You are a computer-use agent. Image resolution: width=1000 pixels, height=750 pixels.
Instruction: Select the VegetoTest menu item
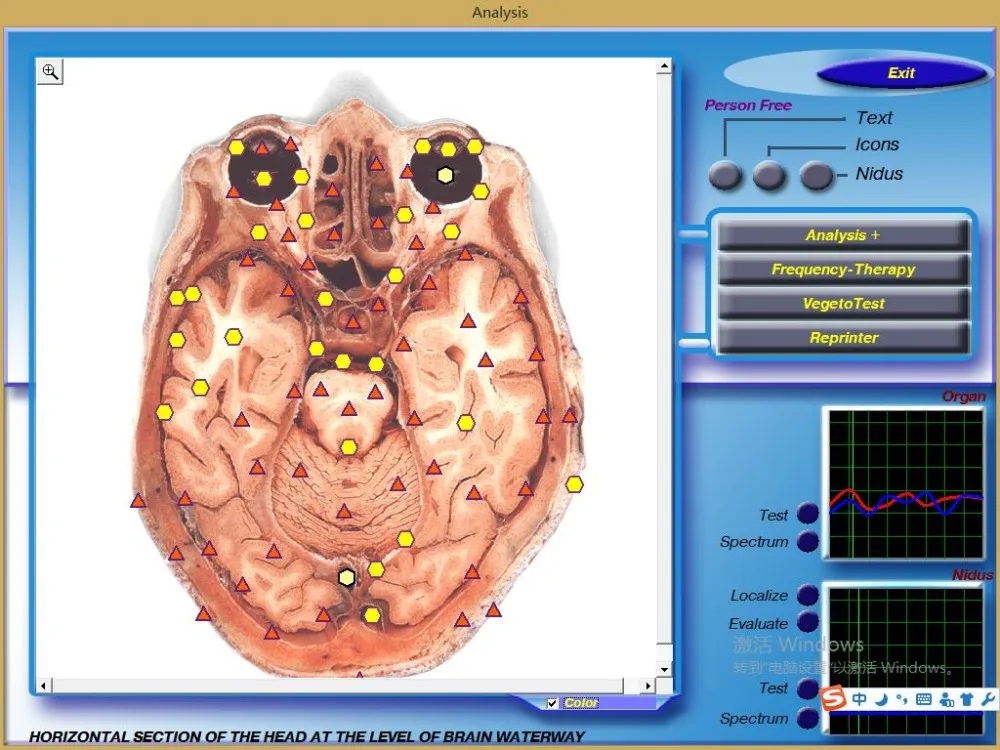(843, 303)
